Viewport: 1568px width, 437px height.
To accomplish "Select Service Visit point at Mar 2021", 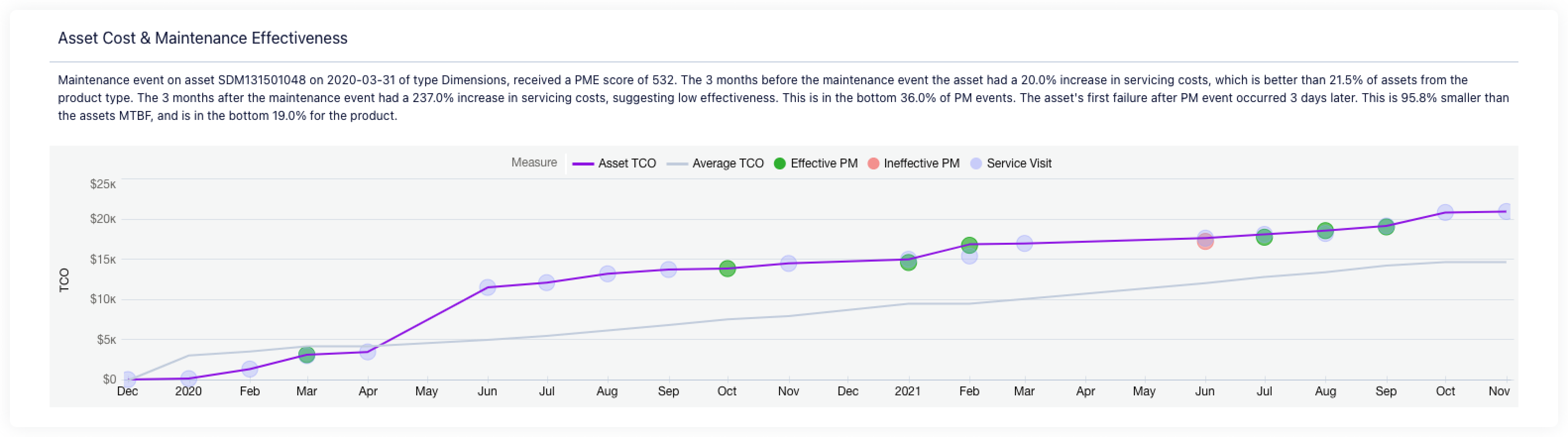I will point(1024,243).
